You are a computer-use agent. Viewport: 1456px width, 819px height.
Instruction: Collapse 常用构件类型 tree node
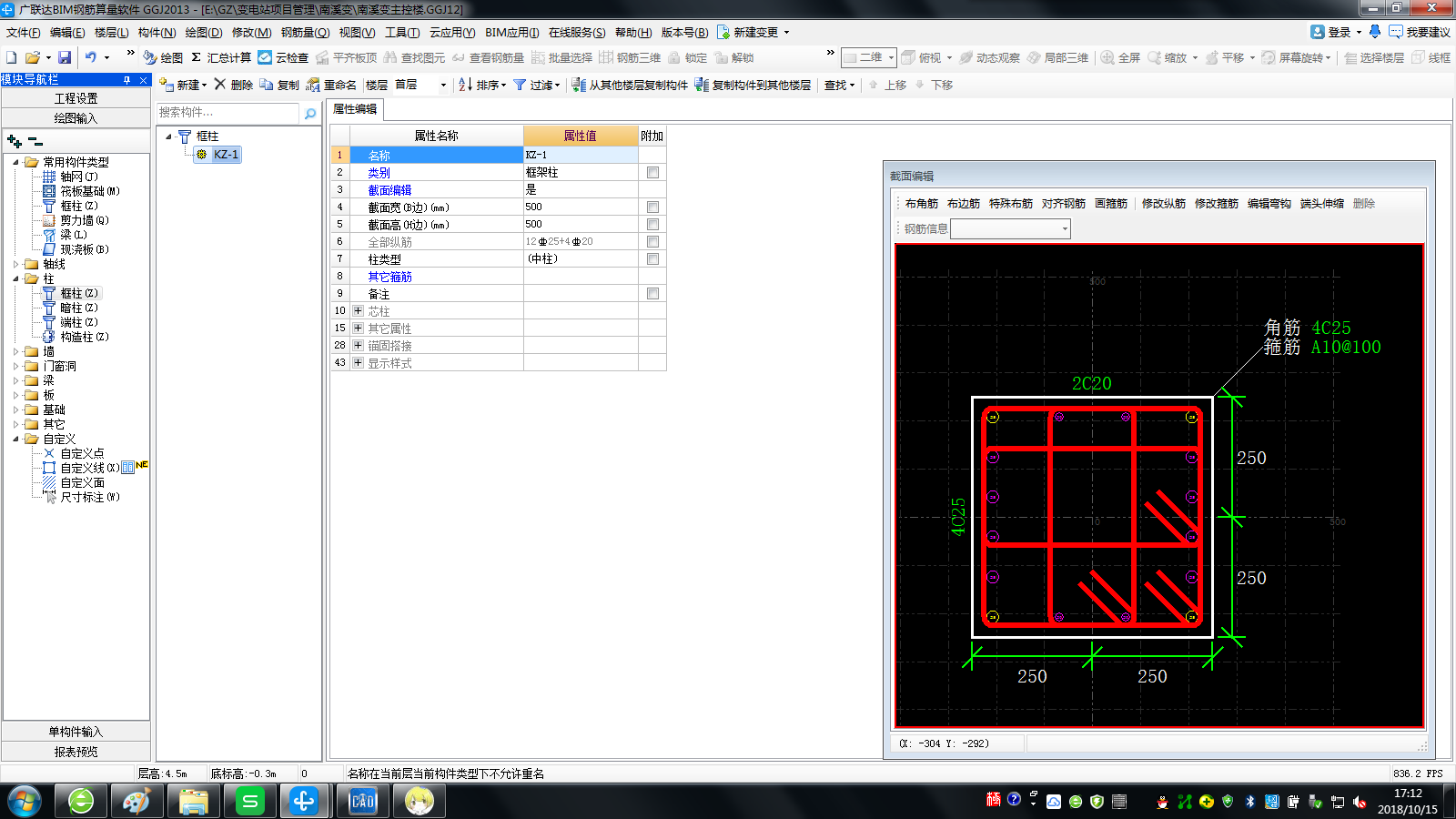(15, 162)
